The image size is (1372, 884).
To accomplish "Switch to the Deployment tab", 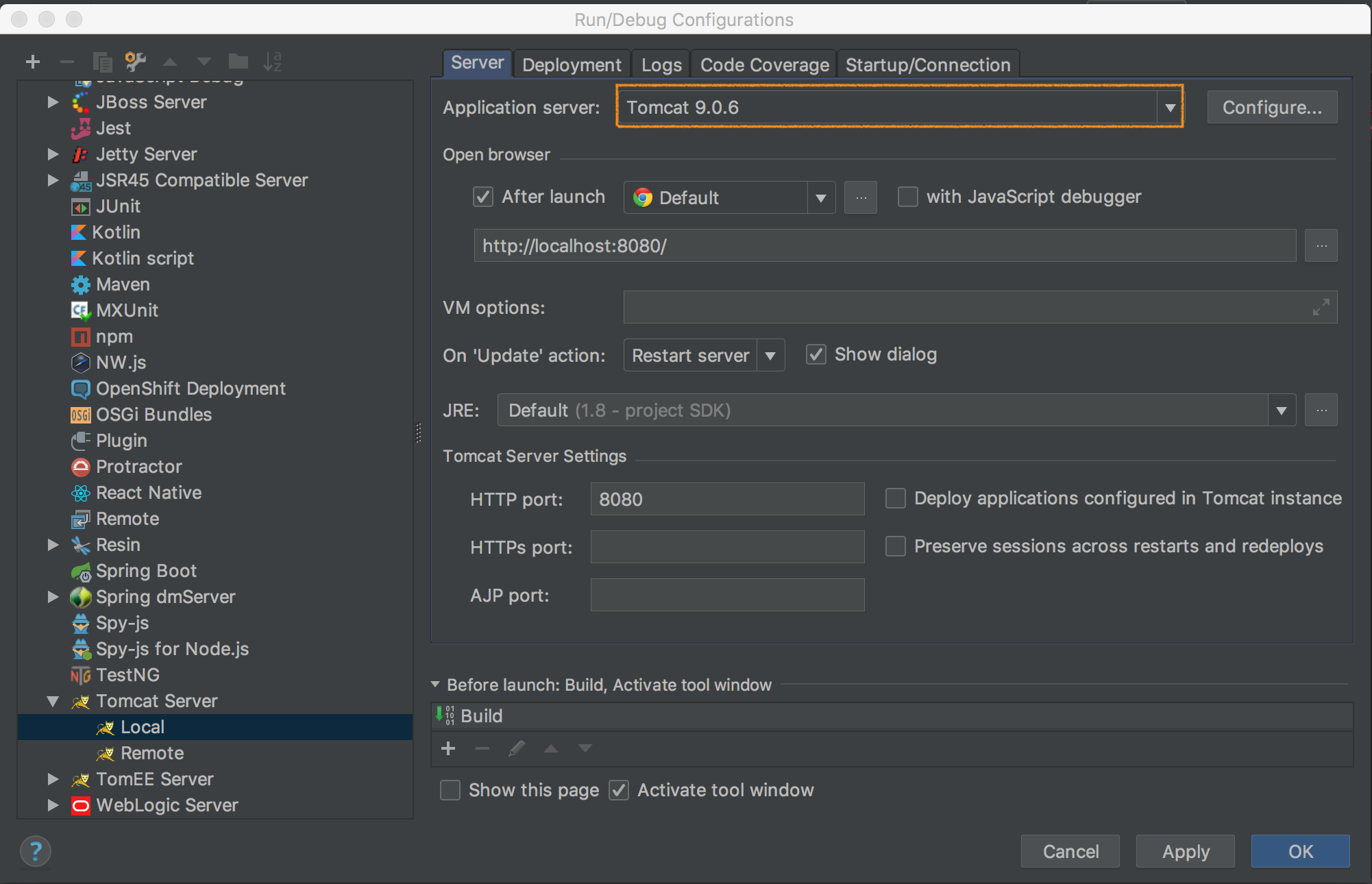I will tap(572, 64).
